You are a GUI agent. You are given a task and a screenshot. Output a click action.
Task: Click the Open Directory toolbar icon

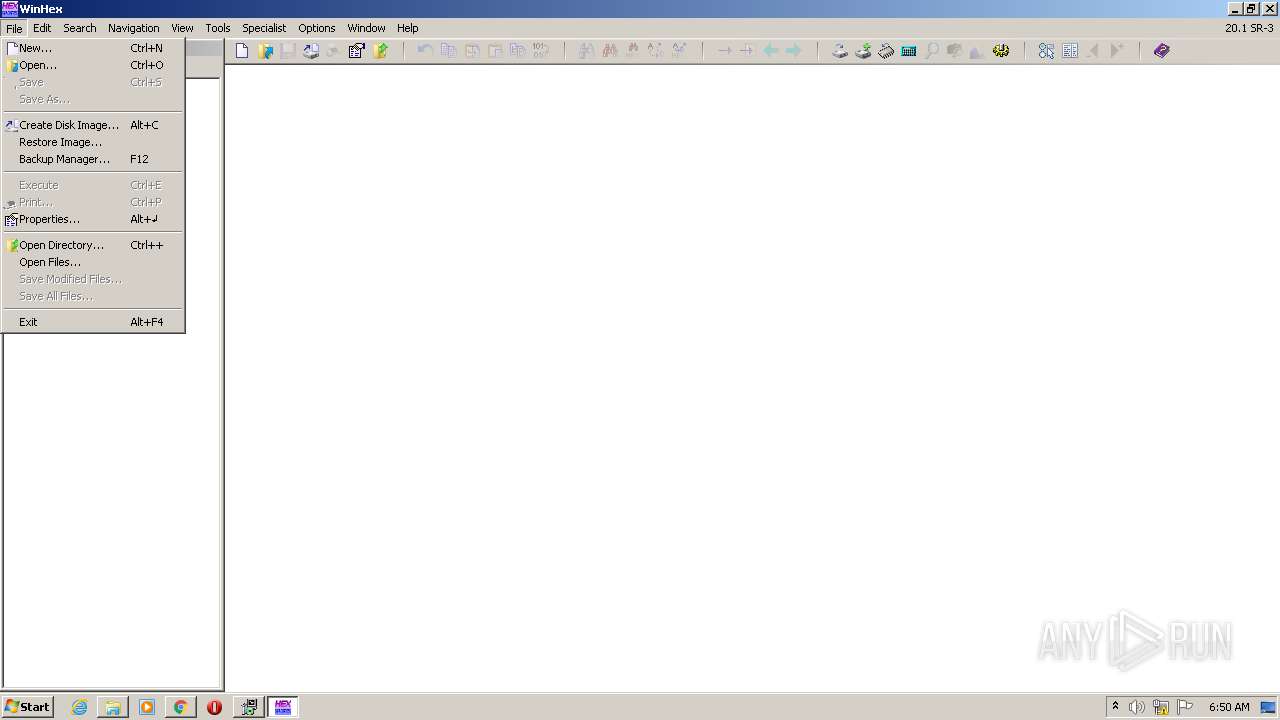tap(380, 51)
